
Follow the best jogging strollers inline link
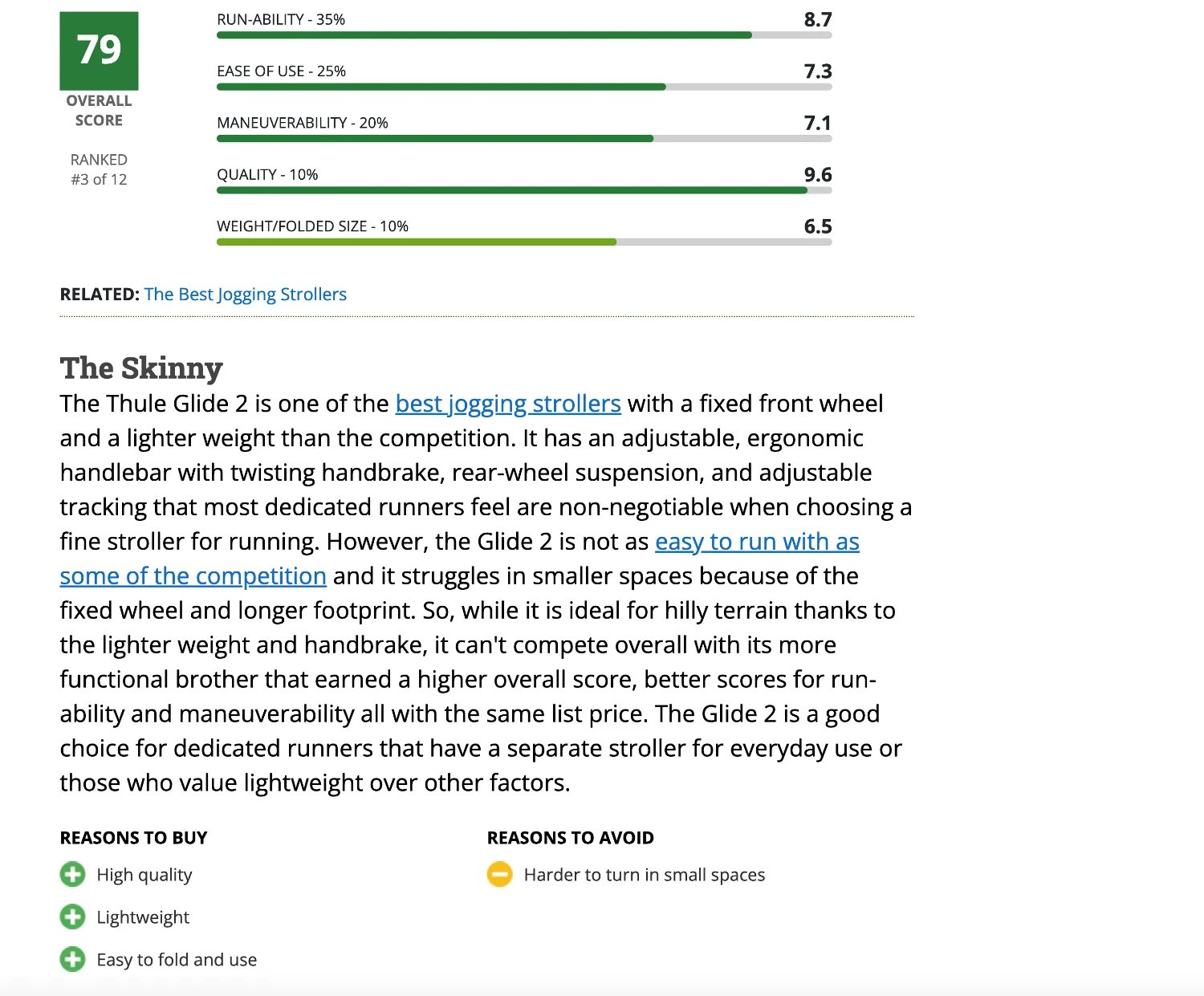tap(507, 404)
